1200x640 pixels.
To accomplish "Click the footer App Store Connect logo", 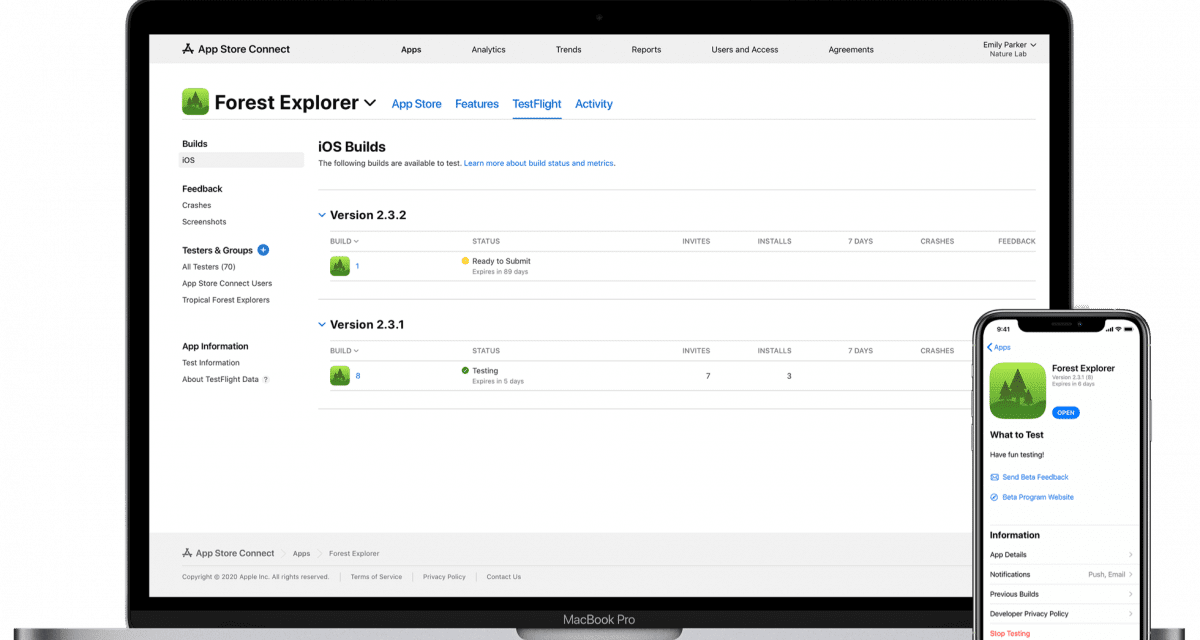I will tap(228, 553).
